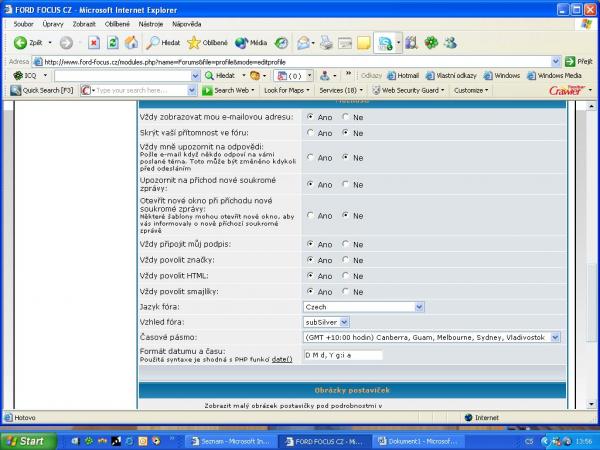Viewport: 600px width, 450px height.
Task: Open the Zobrazit menu
Action: point(83,22)
